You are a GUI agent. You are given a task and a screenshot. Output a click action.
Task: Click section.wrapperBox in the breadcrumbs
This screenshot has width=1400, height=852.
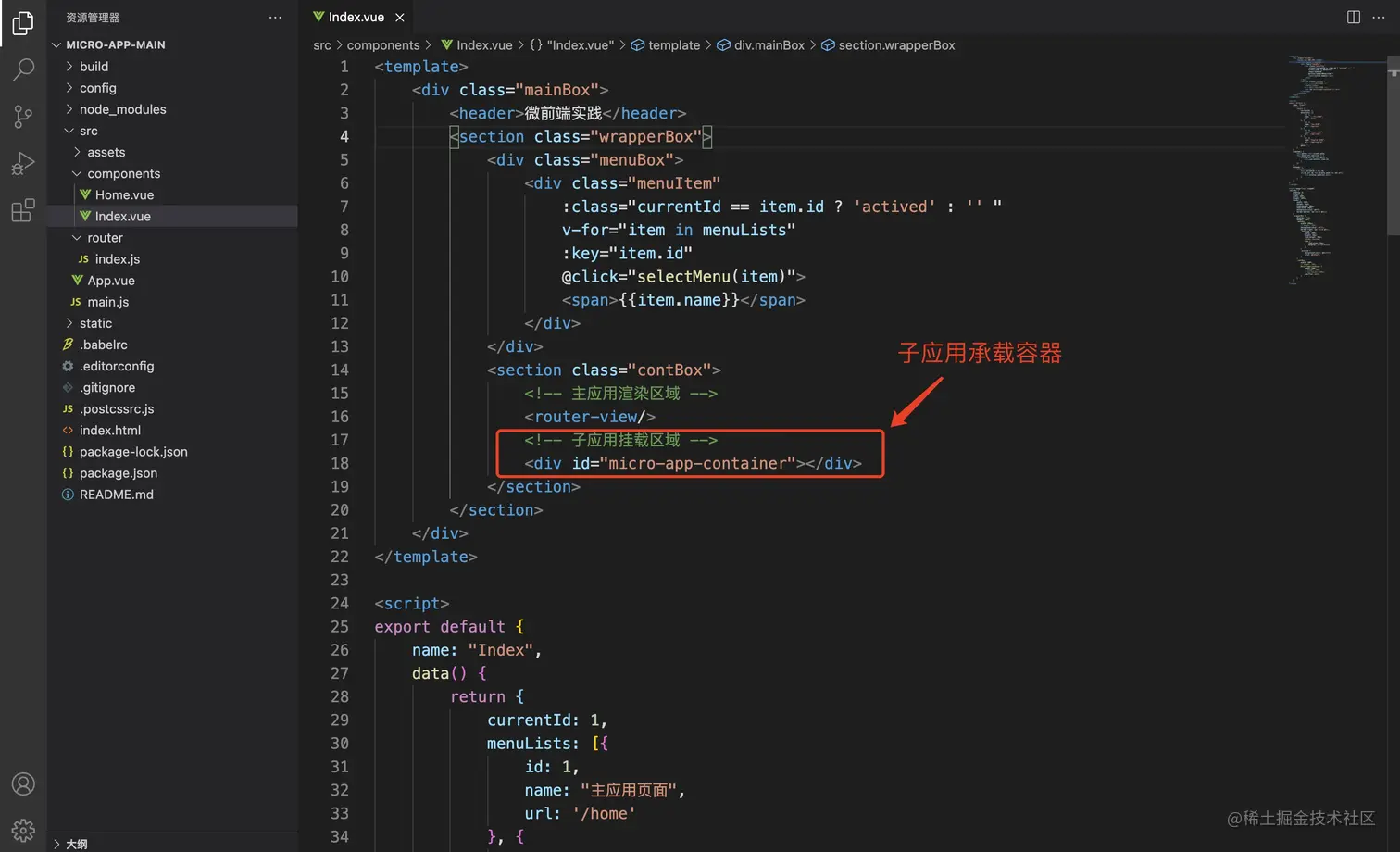(896, 44)
